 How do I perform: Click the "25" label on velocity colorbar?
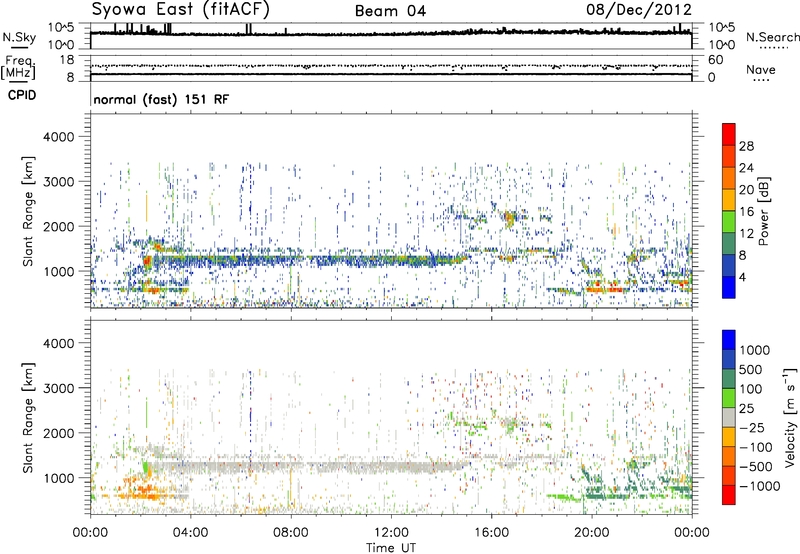746,408
